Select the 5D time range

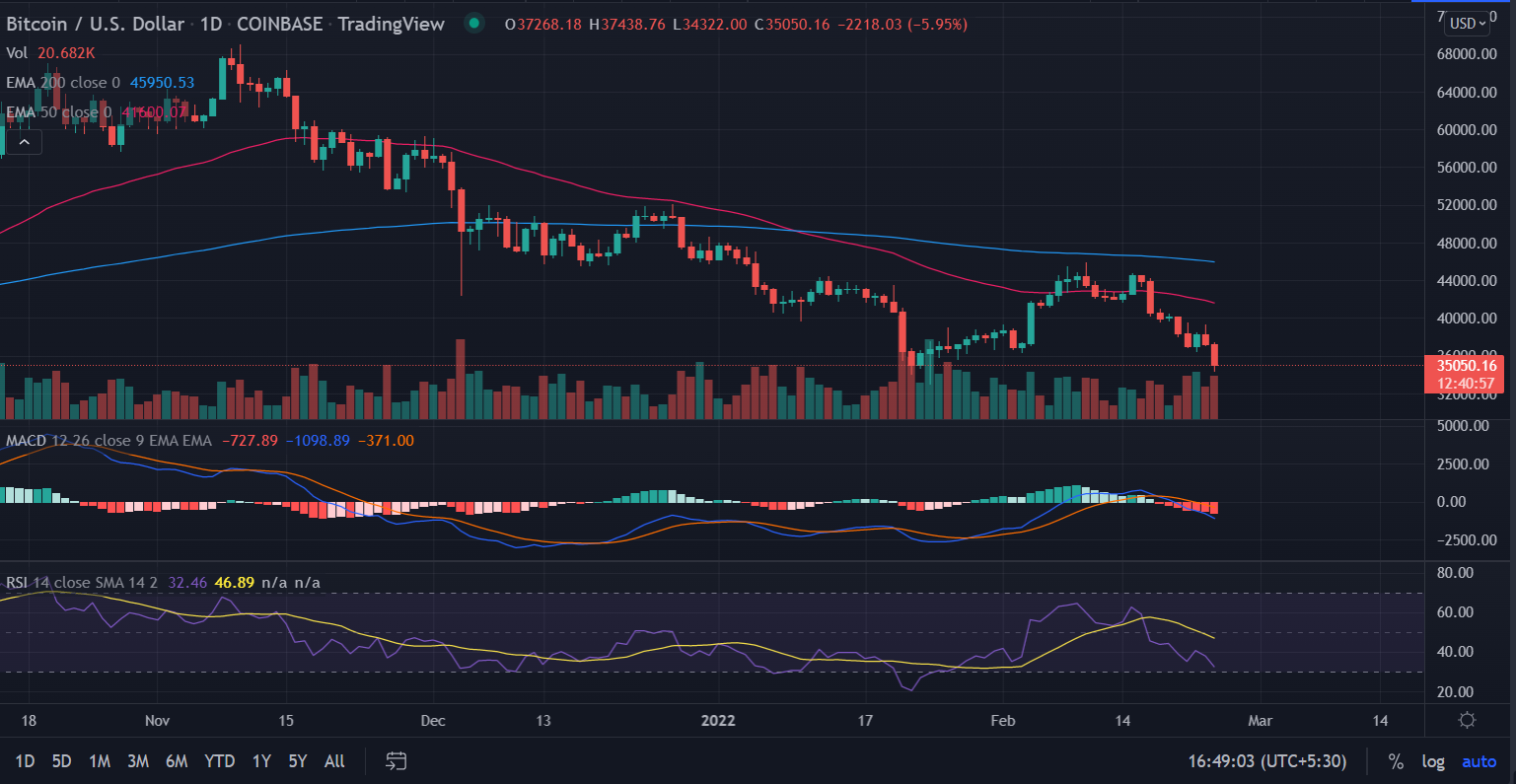click(x=61, y=761)
